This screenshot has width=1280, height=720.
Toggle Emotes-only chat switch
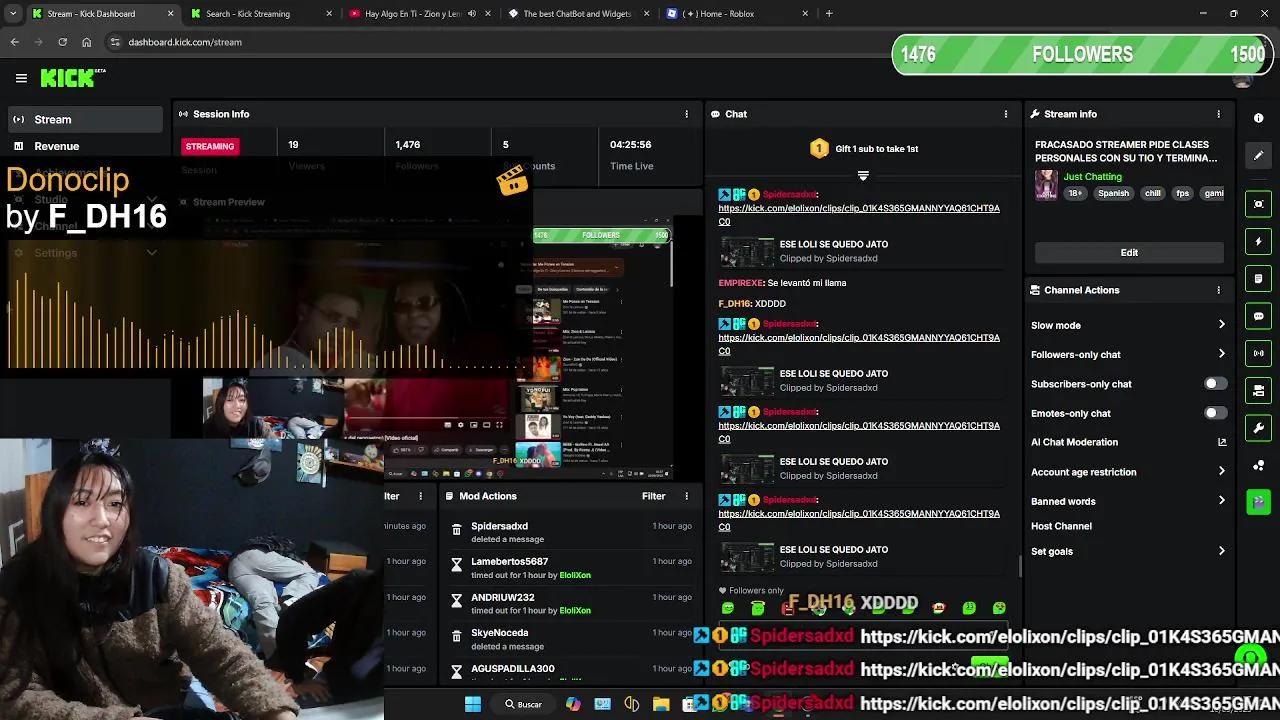(1214, 413)
